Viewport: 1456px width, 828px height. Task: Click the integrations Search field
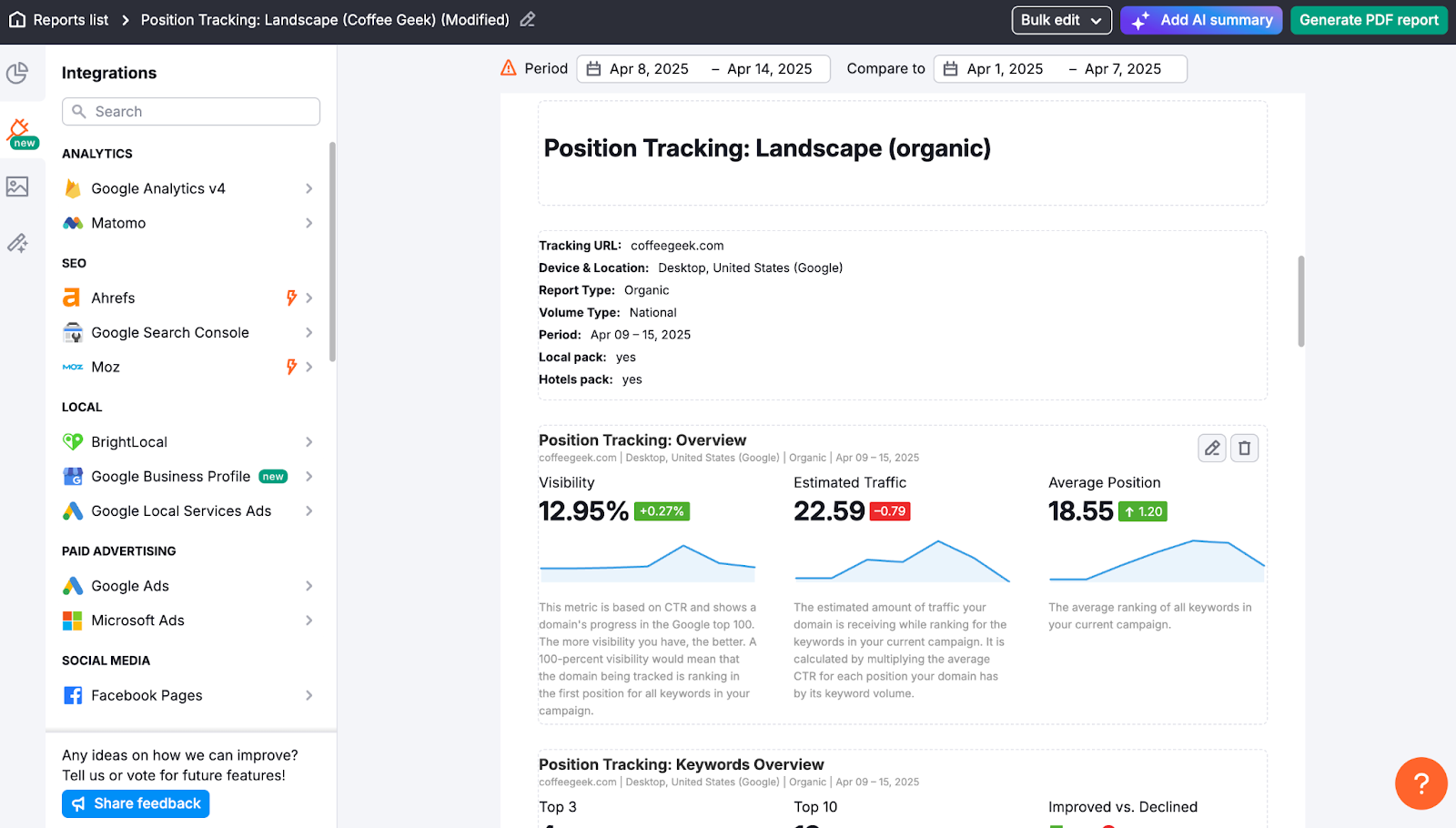tap(191, 111)
